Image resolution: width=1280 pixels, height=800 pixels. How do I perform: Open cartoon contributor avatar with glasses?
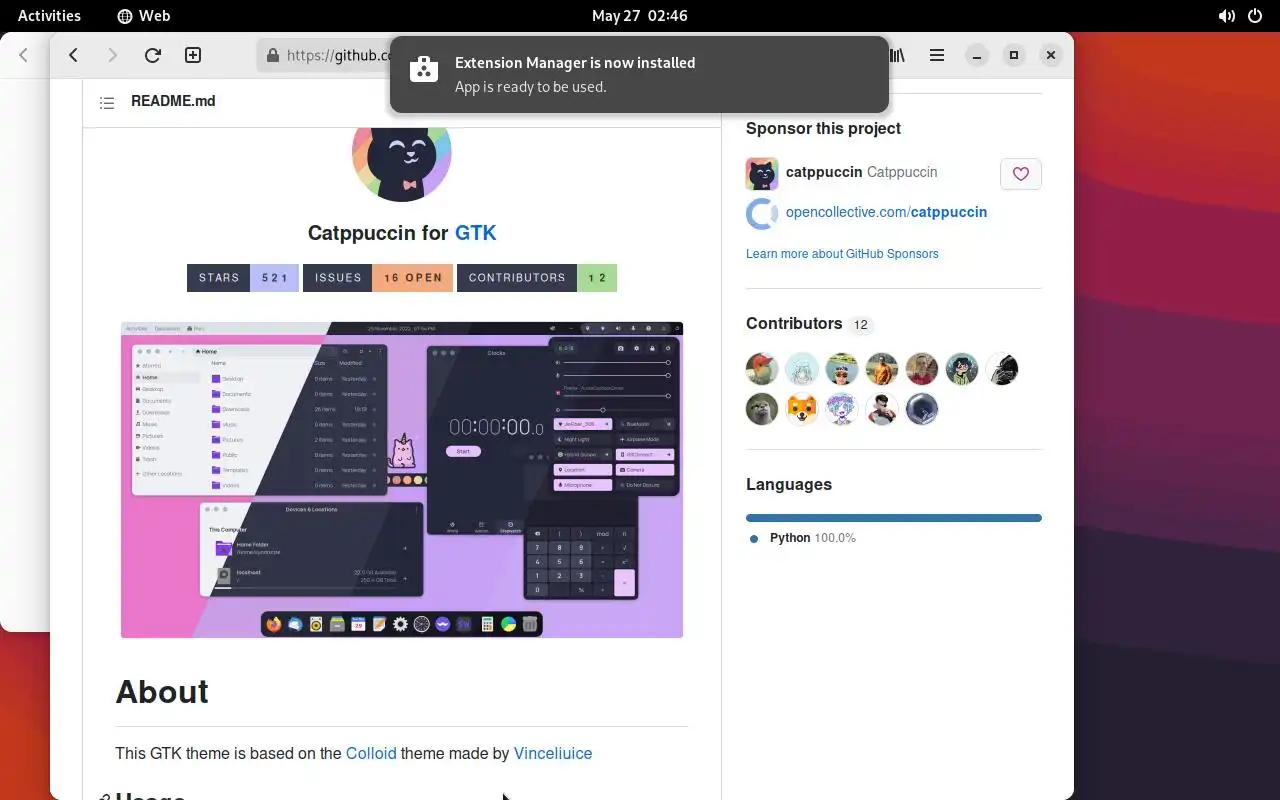pos(962,369)
